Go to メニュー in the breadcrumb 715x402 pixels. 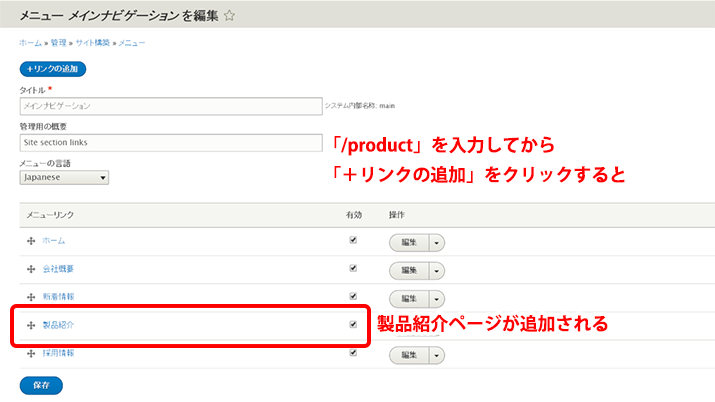pos(132,43)
